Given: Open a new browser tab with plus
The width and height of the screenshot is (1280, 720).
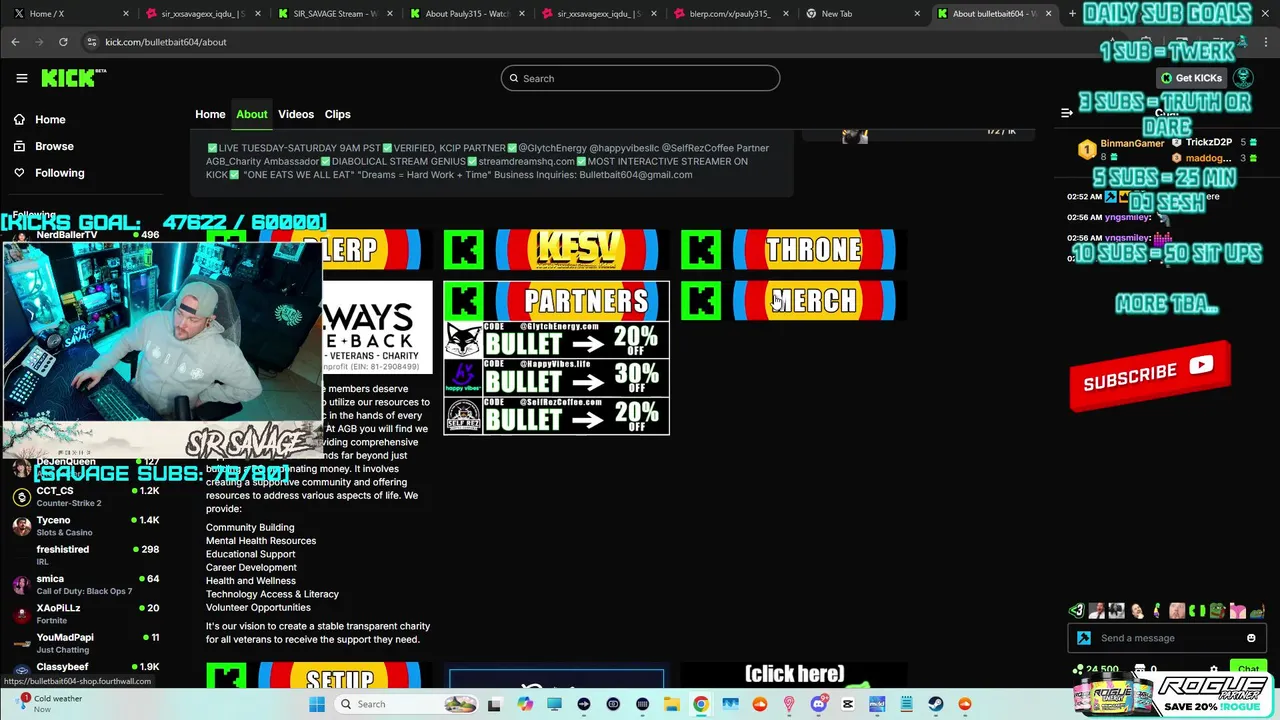Looking at the screenshot, I should (1072, 14).
